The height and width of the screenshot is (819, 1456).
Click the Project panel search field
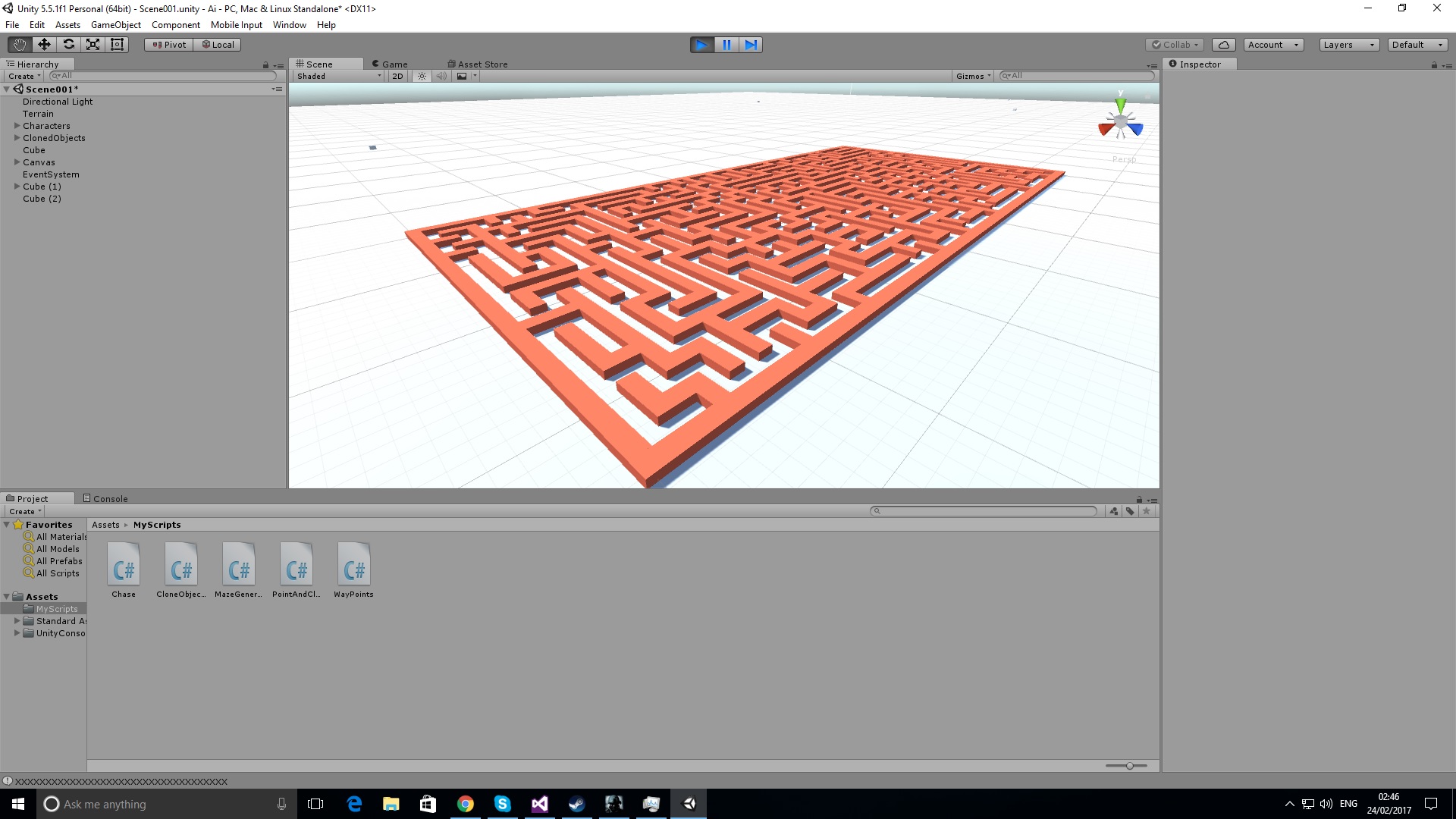(x=984, y=511)
